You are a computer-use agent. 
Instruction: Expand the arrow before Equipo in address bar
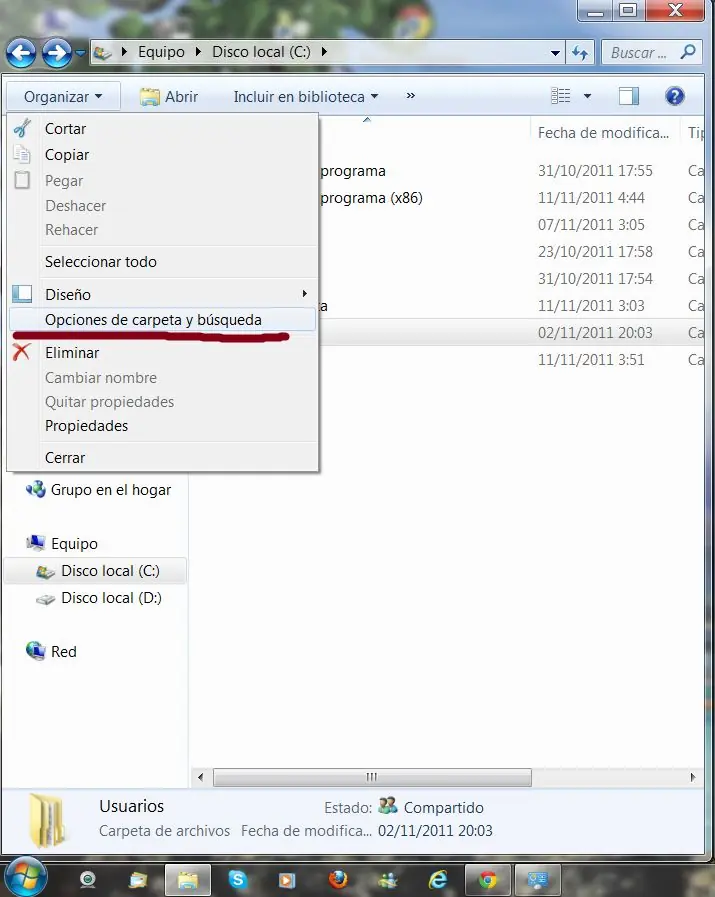tap(124, 52)
